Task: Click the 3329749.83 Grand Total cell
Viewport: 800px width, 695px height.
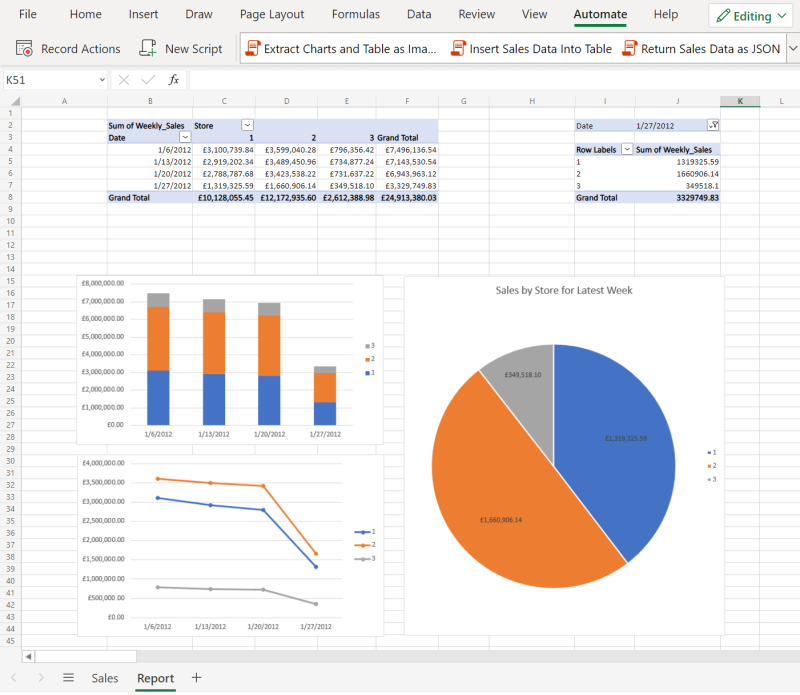Action: [x=677, y=197]
